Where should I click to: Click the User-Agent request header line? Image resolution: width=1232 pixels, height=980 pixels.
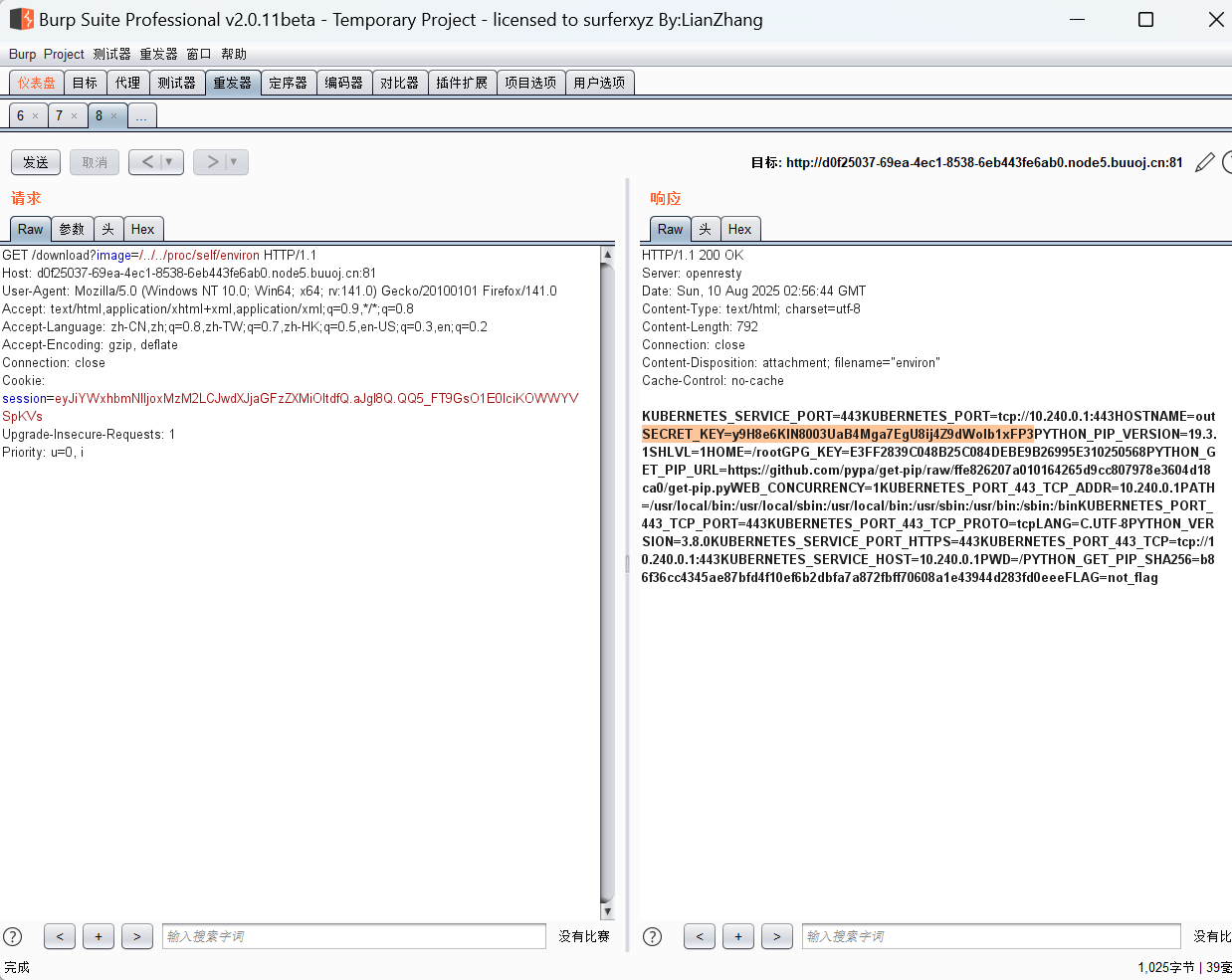pyautogui.click(x=280, y=292)
